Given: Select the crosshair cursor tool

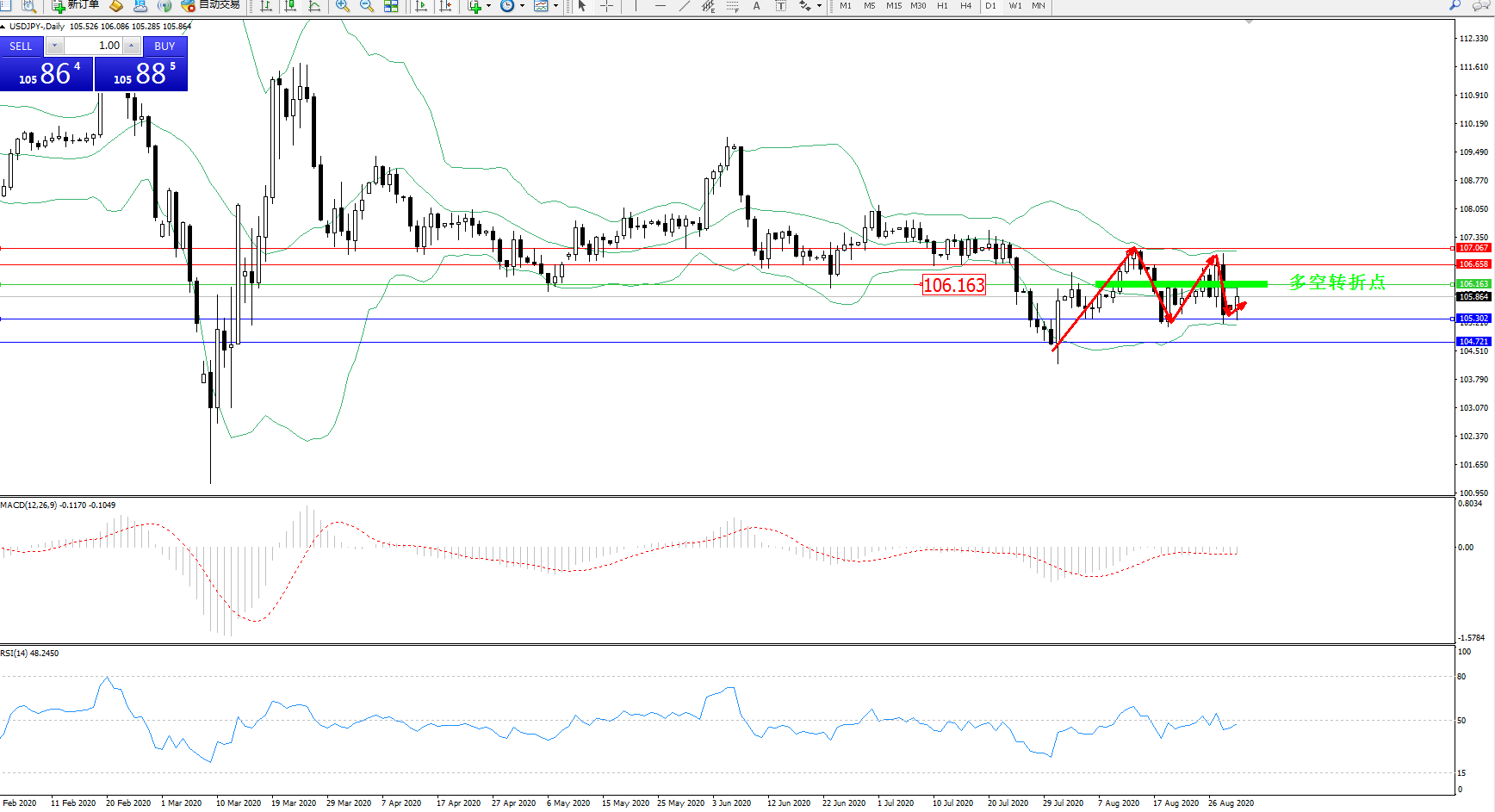Looking at the screenshot, I should [606, 6].
